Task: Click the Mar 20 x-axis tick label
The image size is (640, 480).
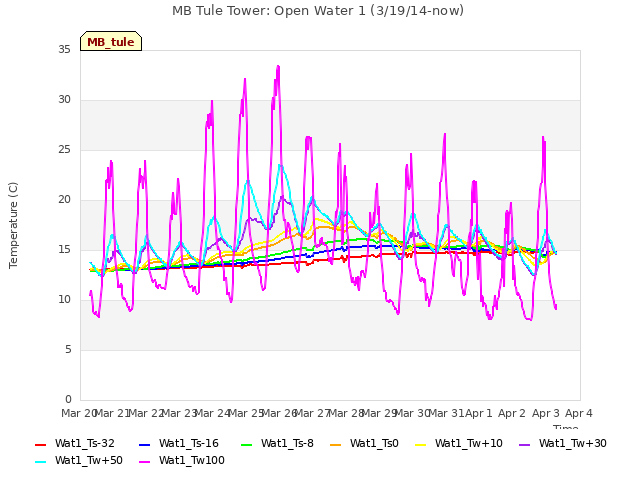Action: click(79, 413)
